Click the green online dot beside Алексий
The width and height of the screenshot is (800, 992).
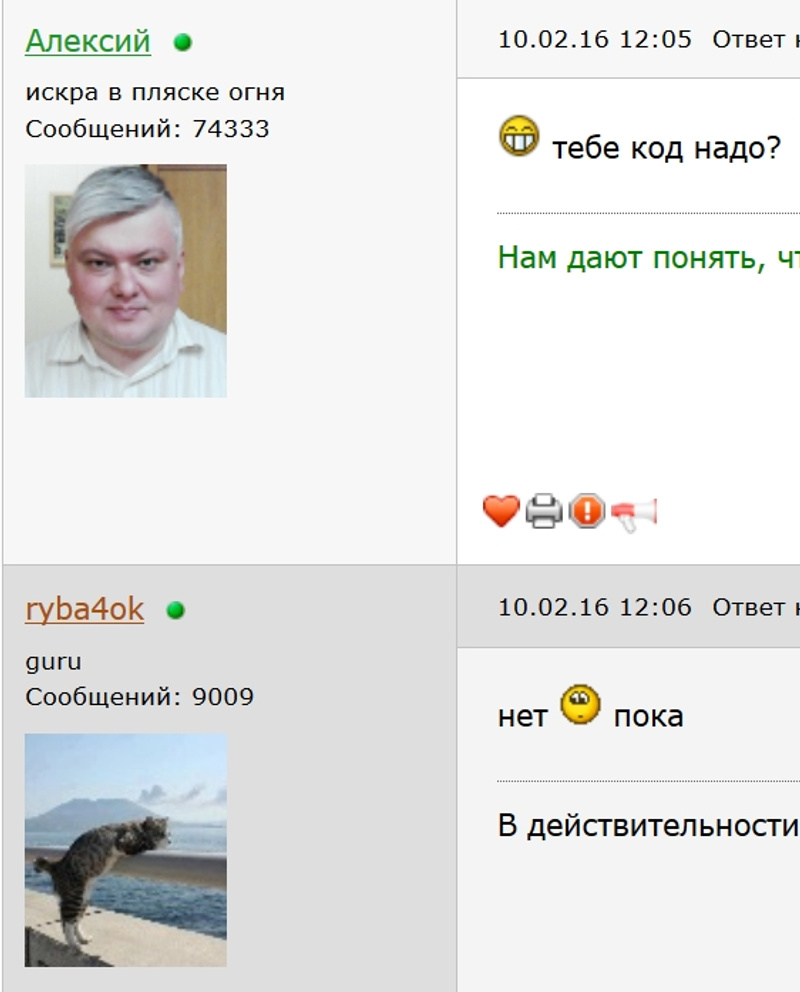pos(183,42)
